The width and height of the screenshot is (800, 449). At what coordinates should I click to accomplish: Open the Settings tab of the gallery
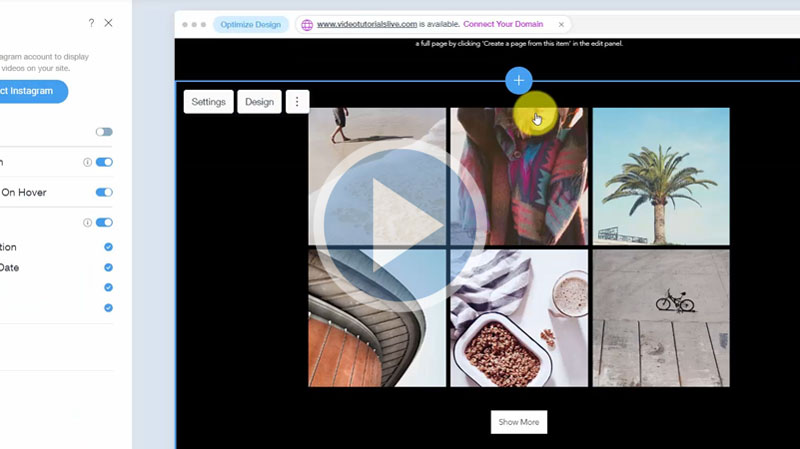tap(208, 102)
